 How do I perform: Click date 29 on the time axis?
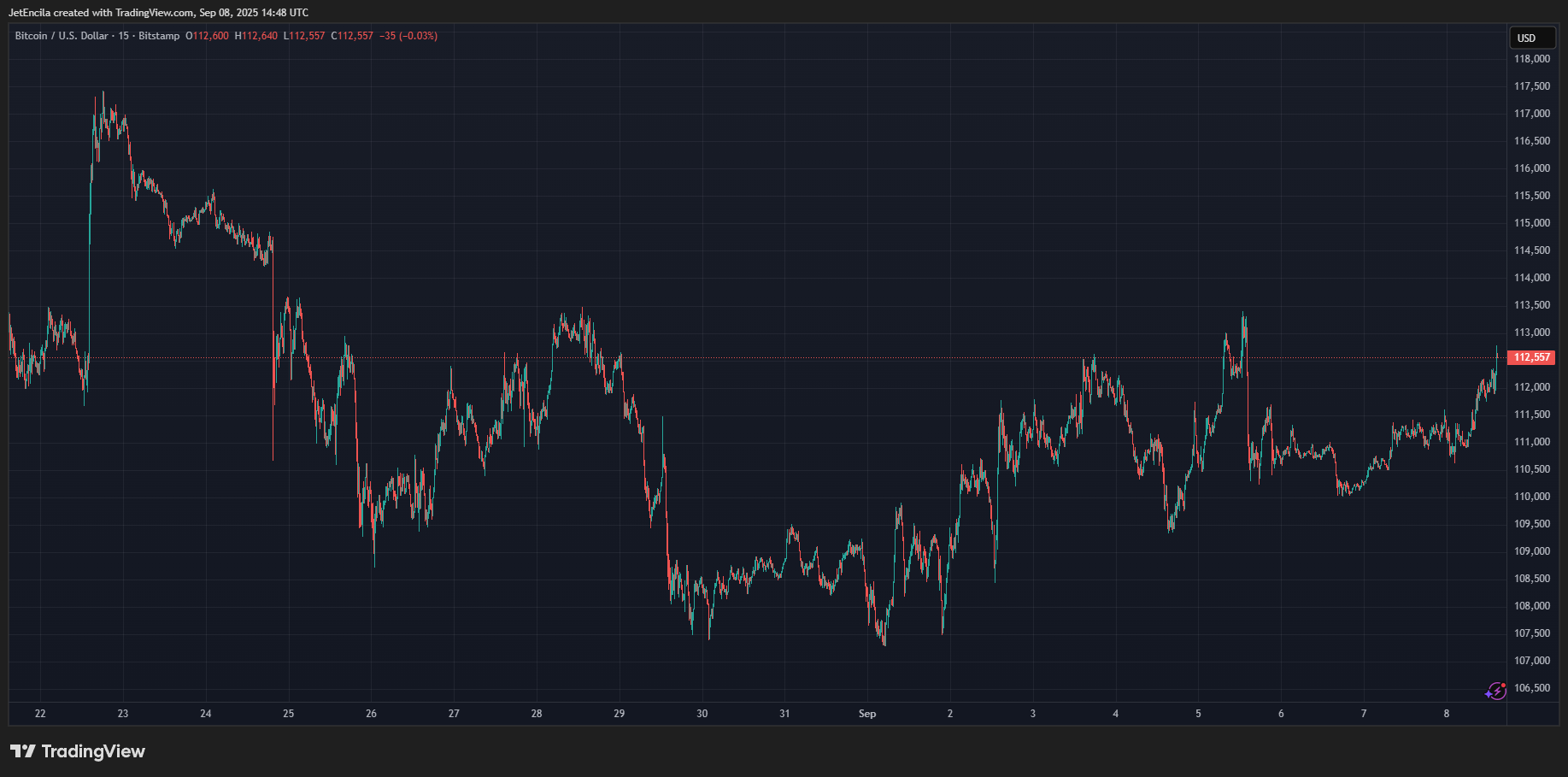620,714
